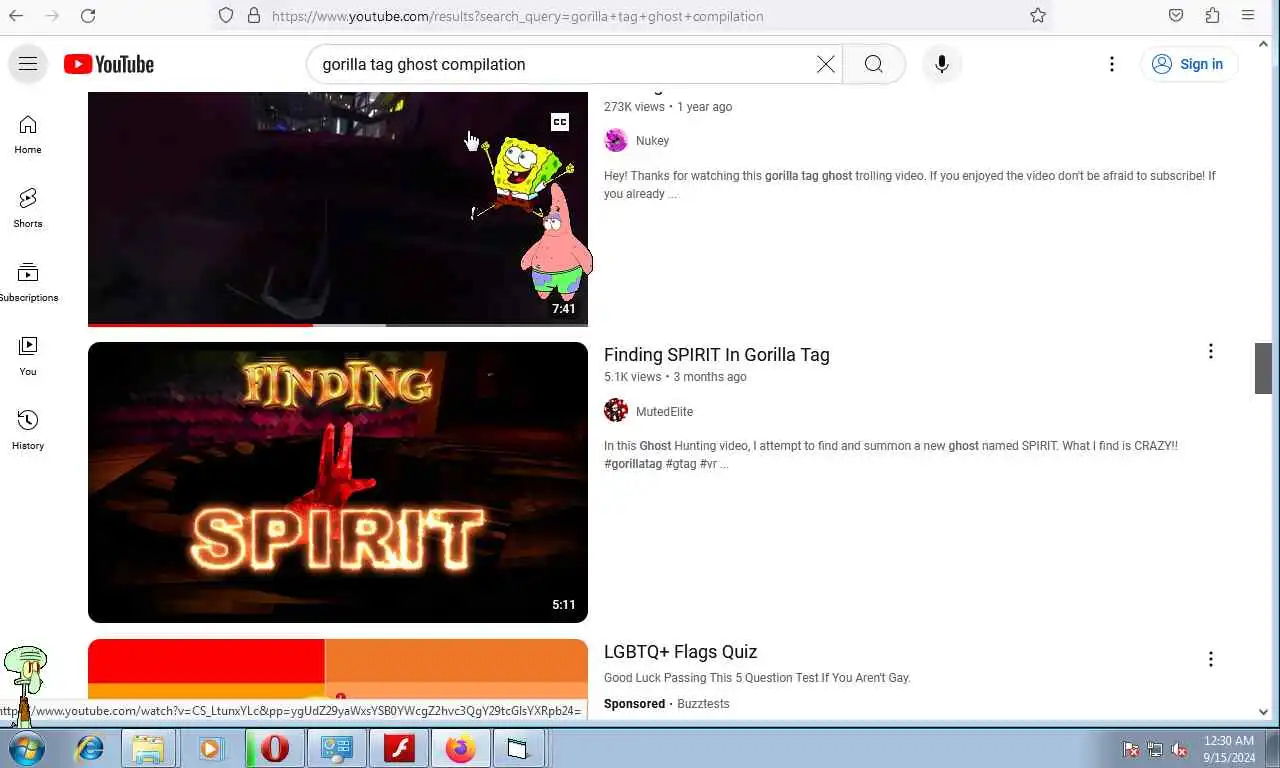Open the clock showing 12:30 AM
The width and height of the screenshot is (1280, 768).
1229,749
